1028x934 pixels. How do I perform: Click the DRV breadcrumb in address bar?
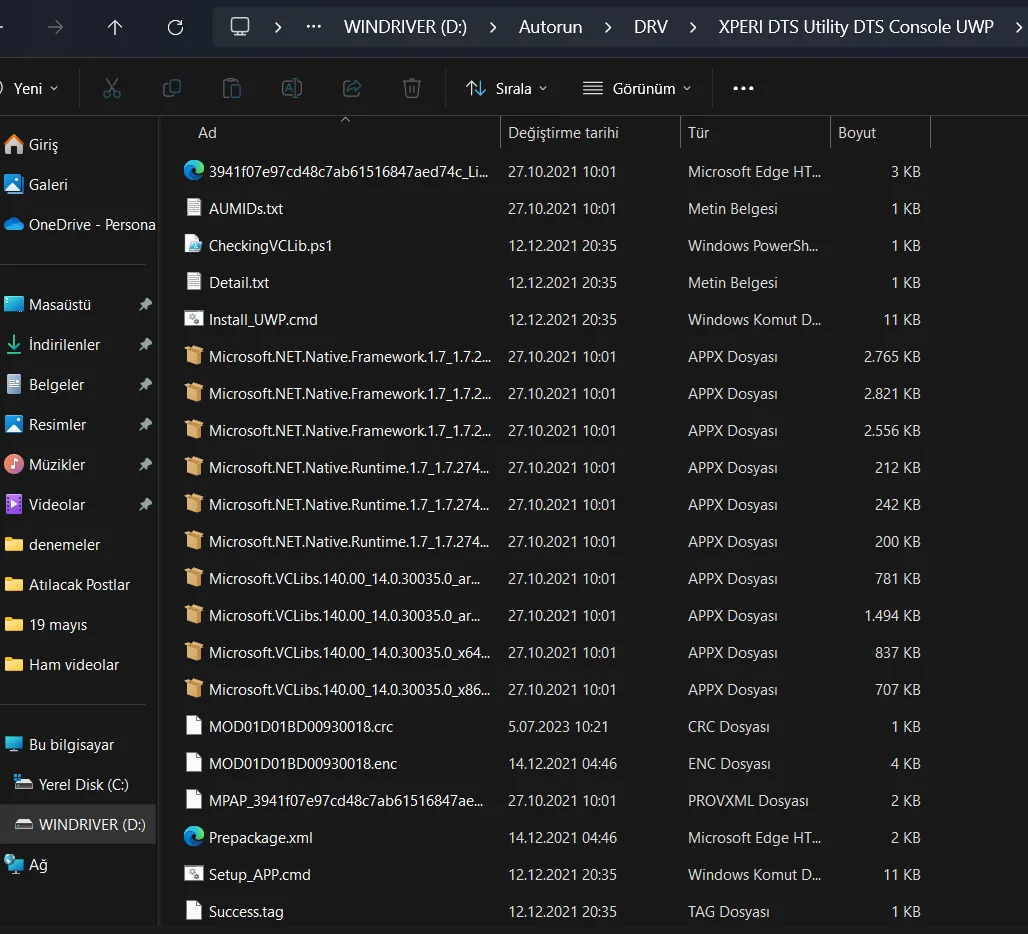click(x=651, y=27)
